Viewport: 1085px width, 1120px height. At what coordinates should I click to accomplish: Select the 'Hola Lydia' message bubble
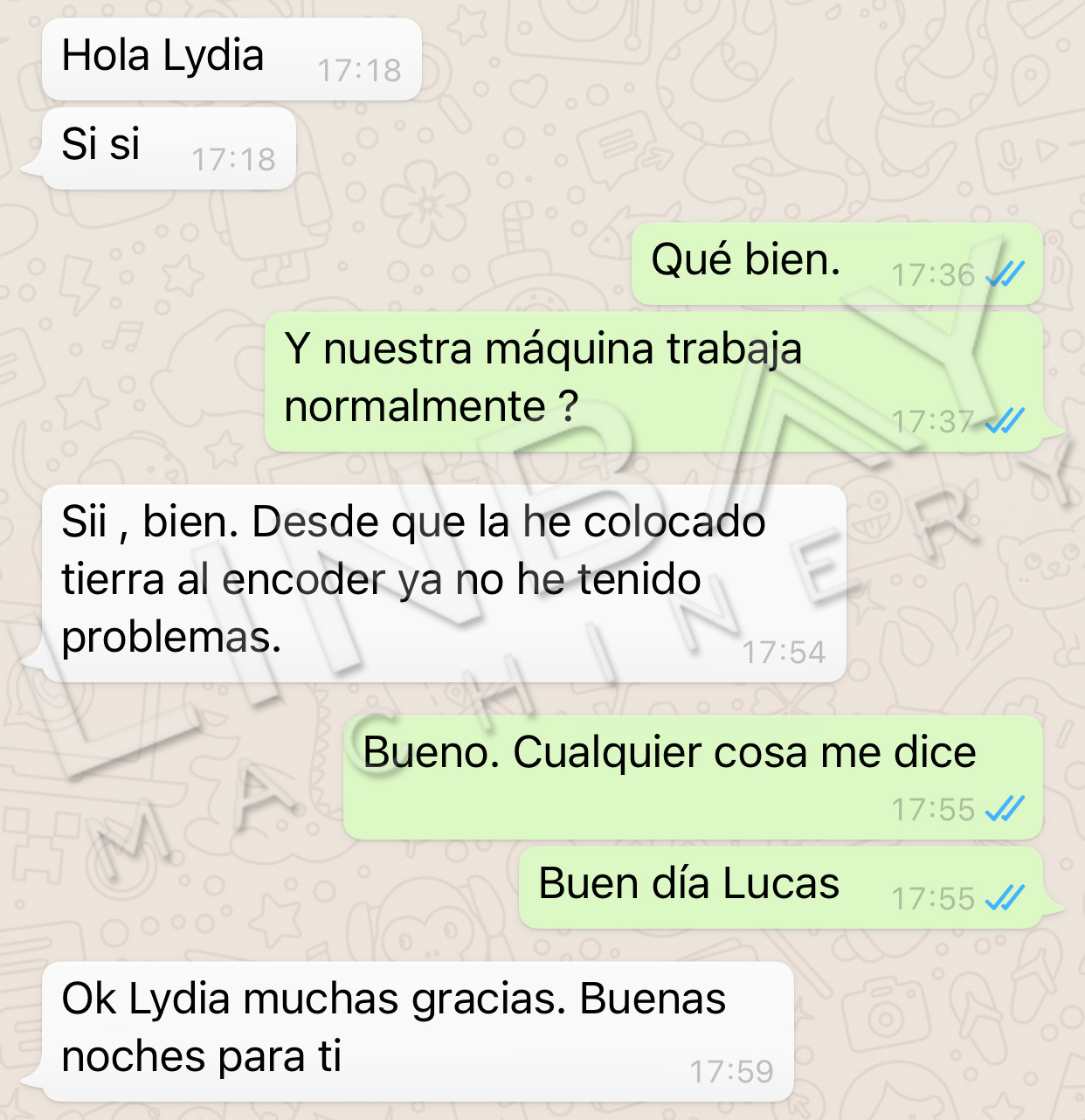232,59
